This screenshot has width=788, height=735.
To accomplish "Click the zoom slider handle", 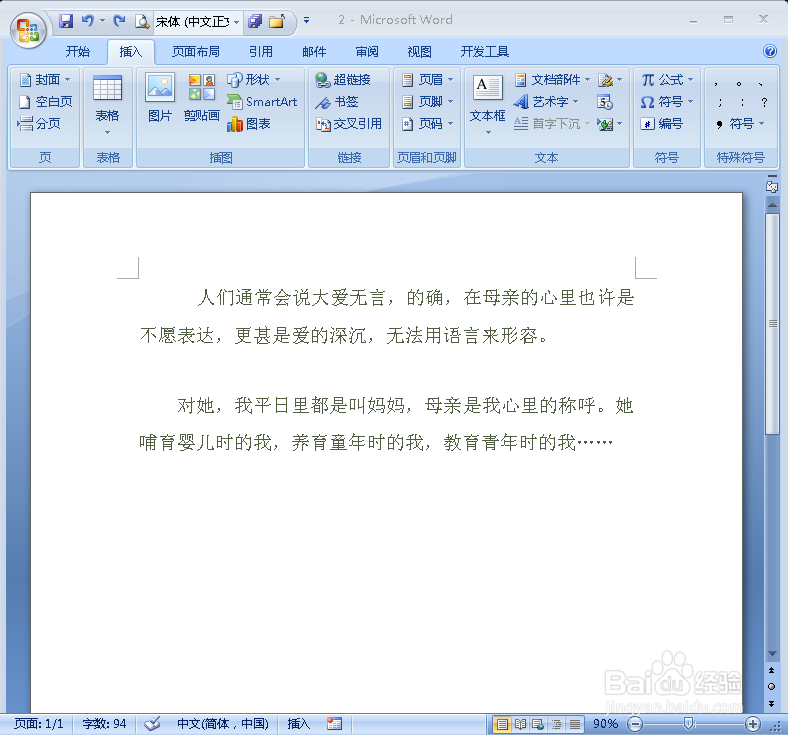I will tap(689, 724).
